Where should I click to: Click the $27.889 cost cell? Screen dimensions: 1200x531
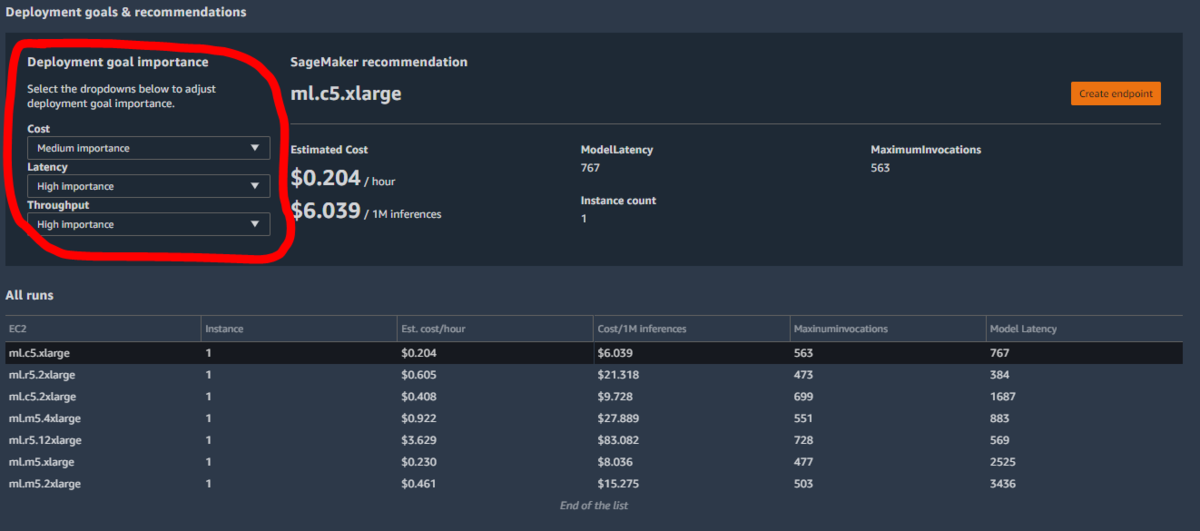[x=619, y=418]
